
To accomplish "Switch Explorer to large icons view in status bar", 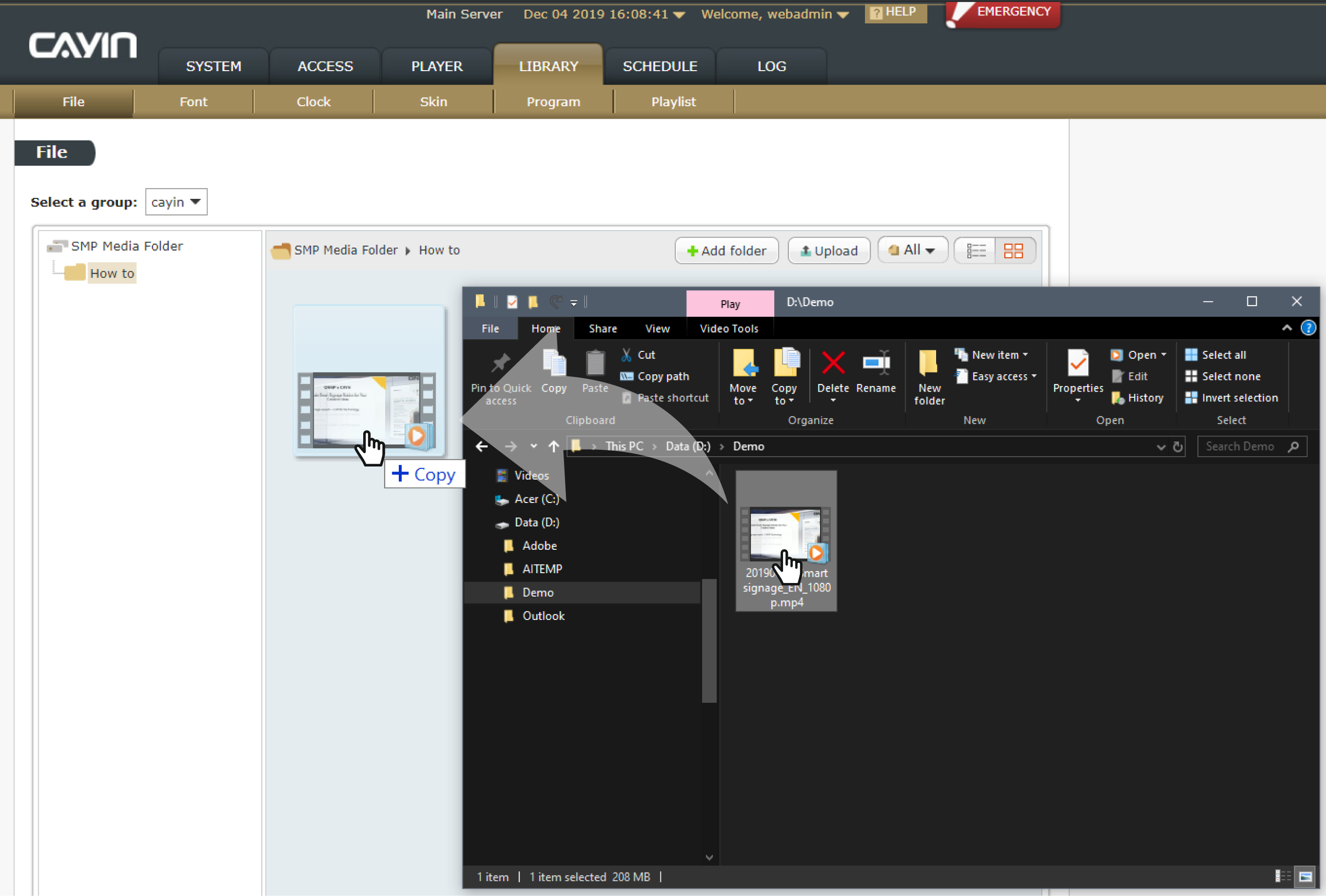I will point(1305,877).
